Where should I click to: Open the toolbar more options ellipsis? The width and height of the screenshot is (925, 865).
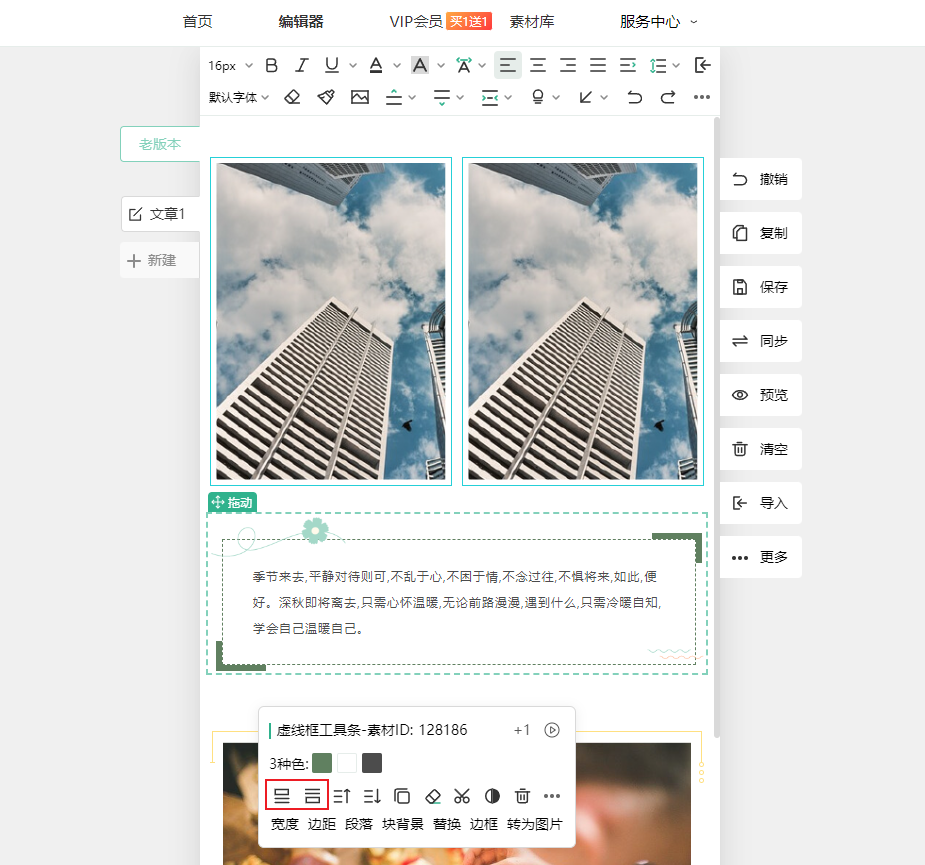701,97
